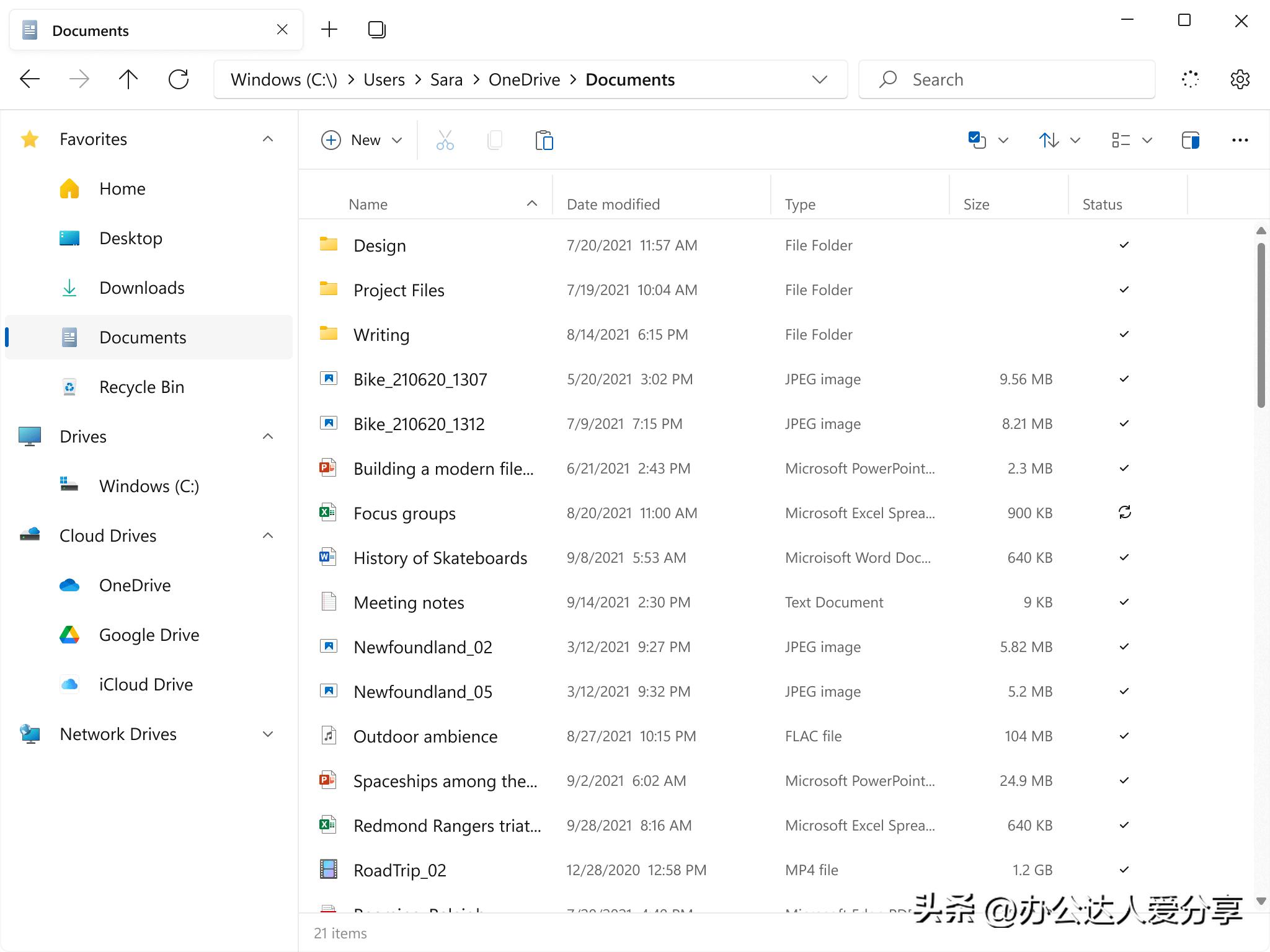Select Google Drive under Cloud Drives
The width and height of the screenshot is (1270, 952).
tap(148, 635)
